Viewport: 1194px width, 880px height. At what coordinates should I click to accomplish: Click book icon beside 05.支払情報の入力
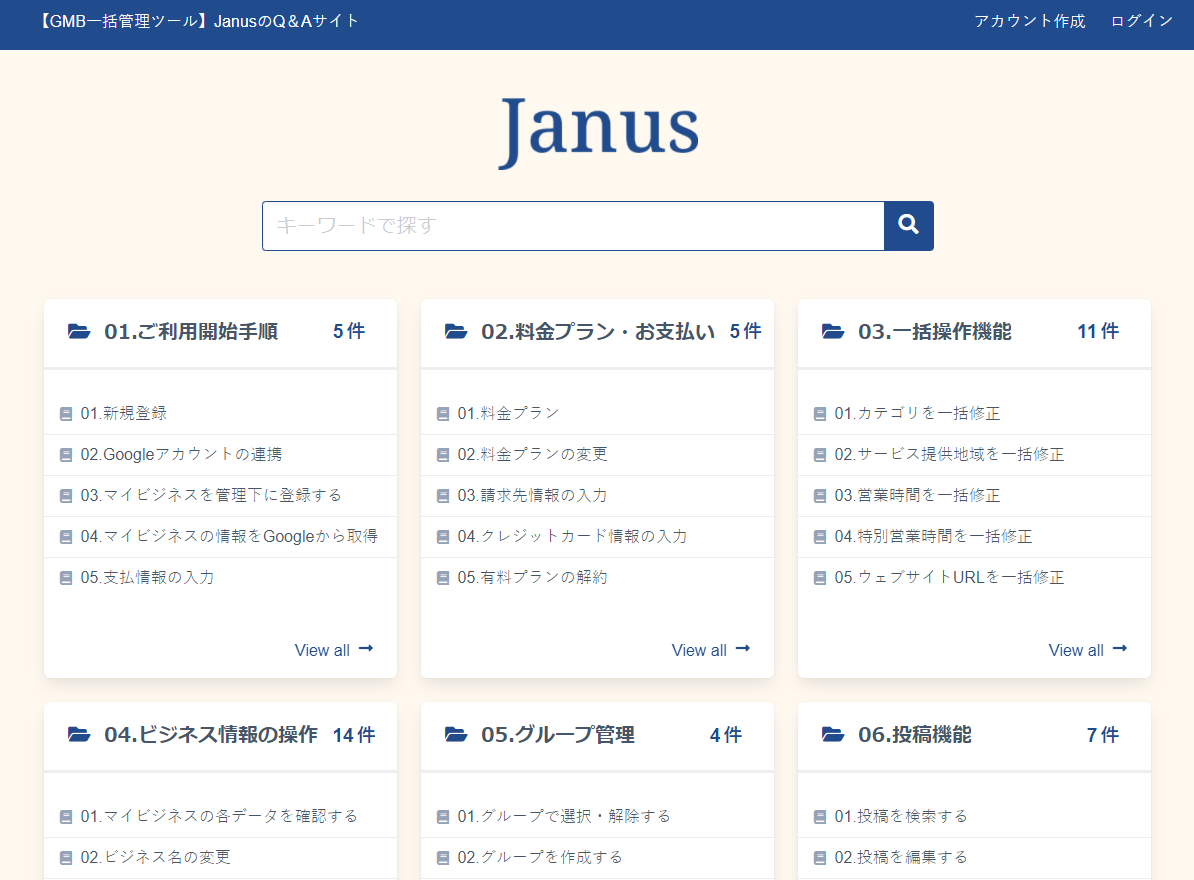(x=66, y=579)
